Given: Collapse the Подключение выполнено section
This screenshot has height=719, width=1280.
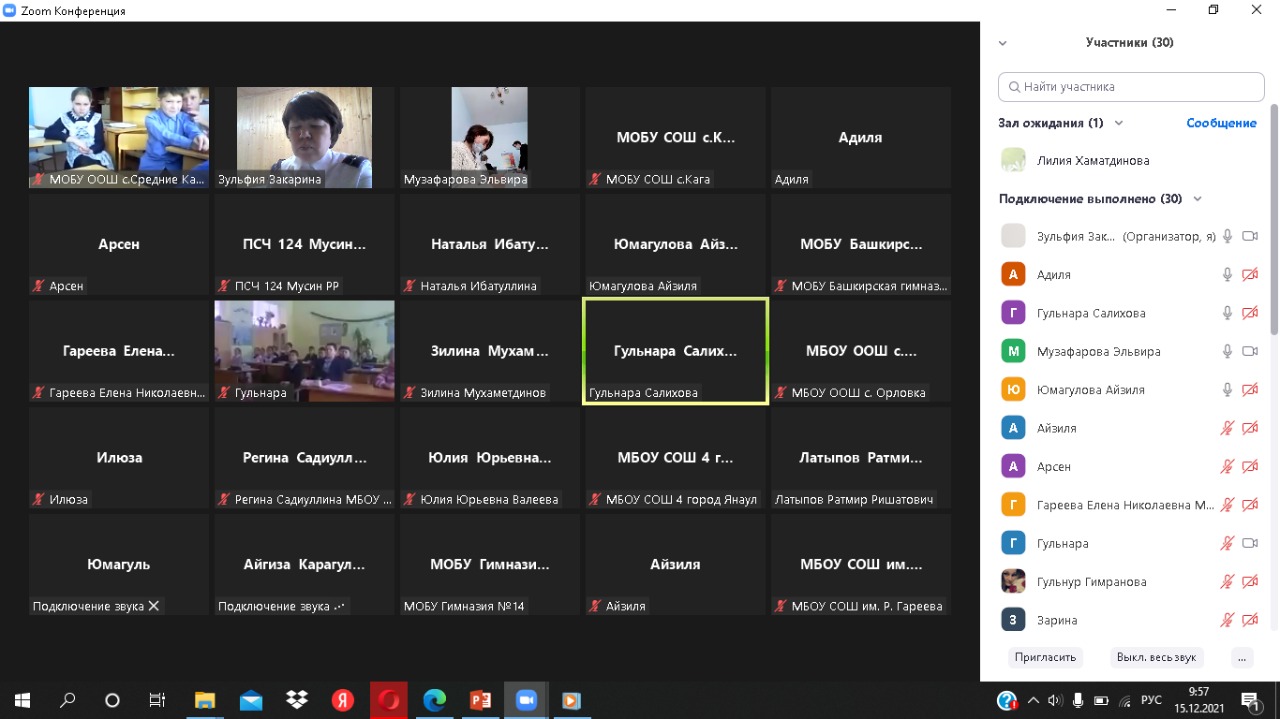Looking at the screenshot, I should pyautogui.click(x=1198, y=199).
